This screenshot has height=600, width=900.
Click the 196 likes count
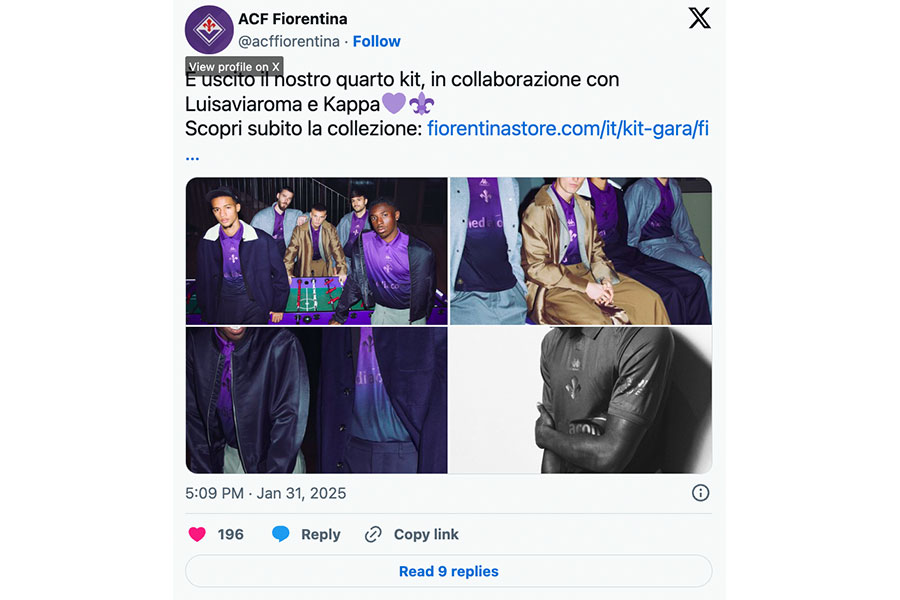pos(231,535)
